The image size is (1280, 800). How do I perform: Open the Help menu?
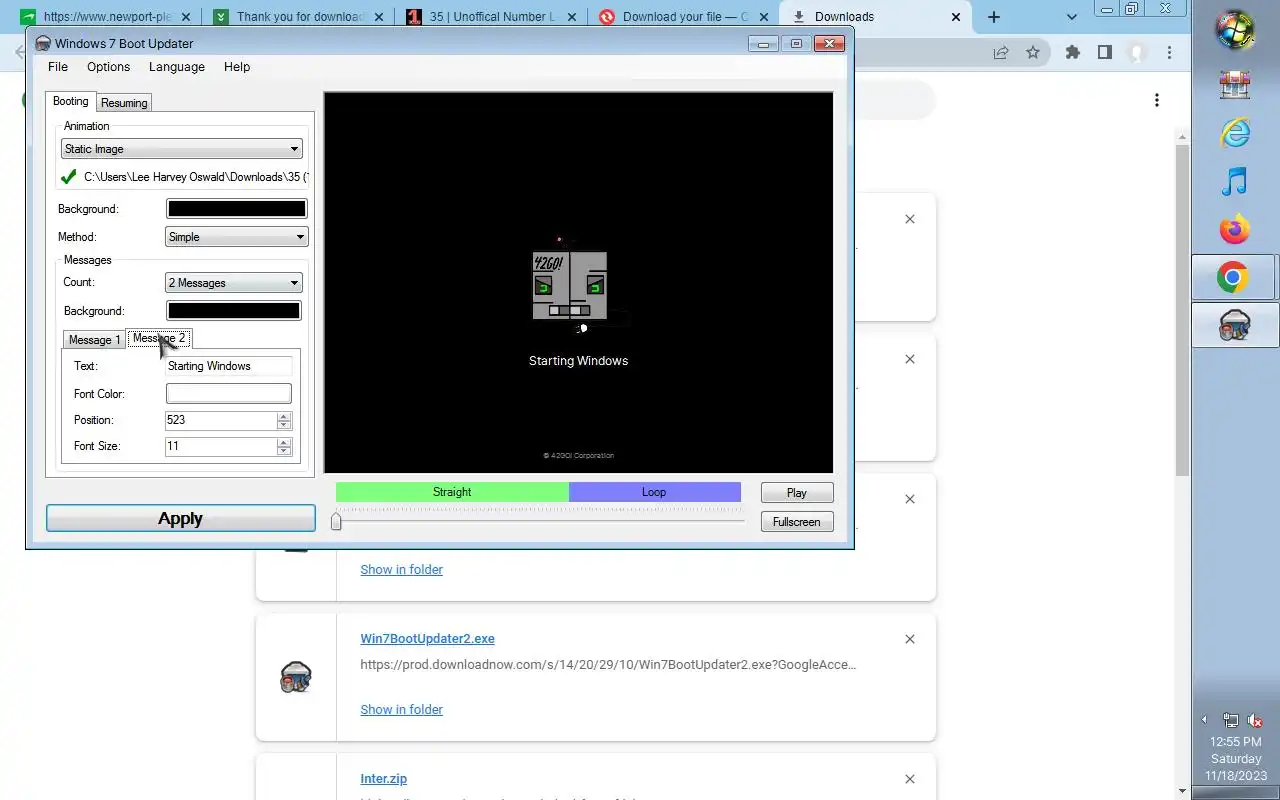237,67
